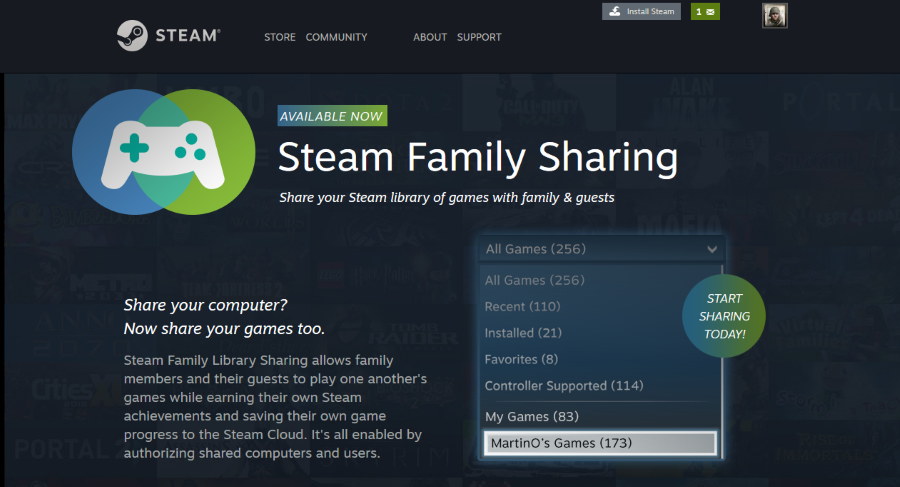Image resolution: width=900 pixels, height=487 pixels.
Task: Select Favorites (8) option
Action: pos(521,360)
